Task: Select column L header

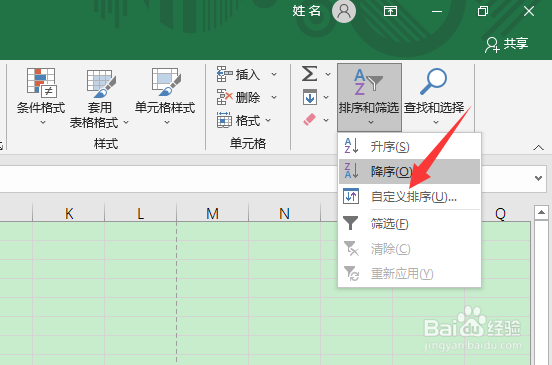Action: pos(140,213)
